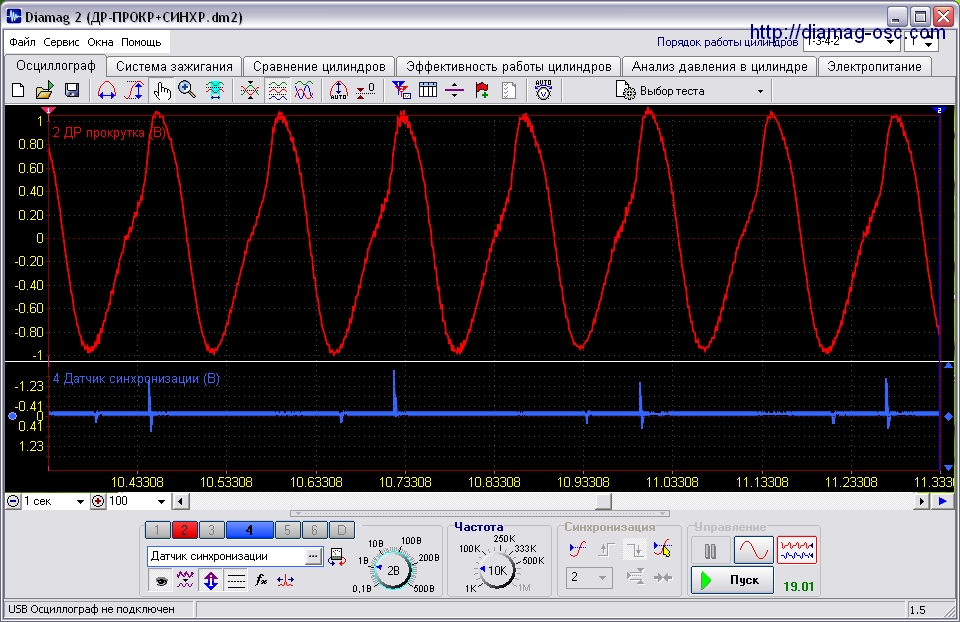Screen dimensions: 960x622
Task: Switch to Электропитание tab
Action: coord(874,67)
